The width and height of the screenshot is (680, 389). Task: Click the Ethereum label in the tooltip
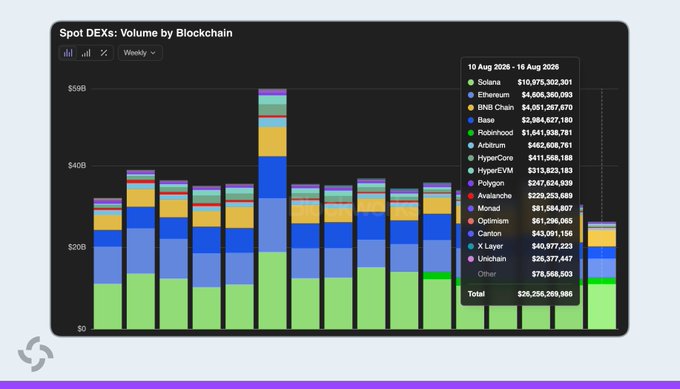pyautogui.click(x=493, y=95)
